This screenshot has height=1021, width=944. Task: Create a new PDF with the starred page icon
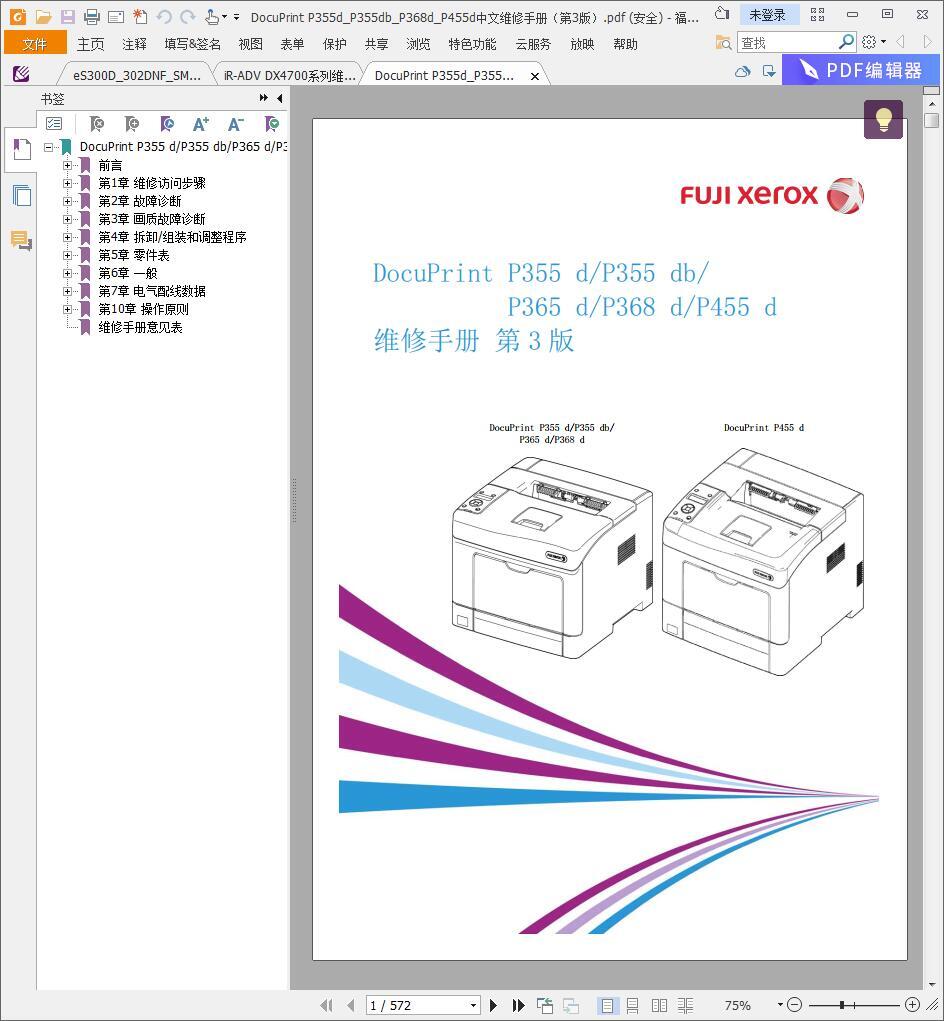(x=140, y=17)
